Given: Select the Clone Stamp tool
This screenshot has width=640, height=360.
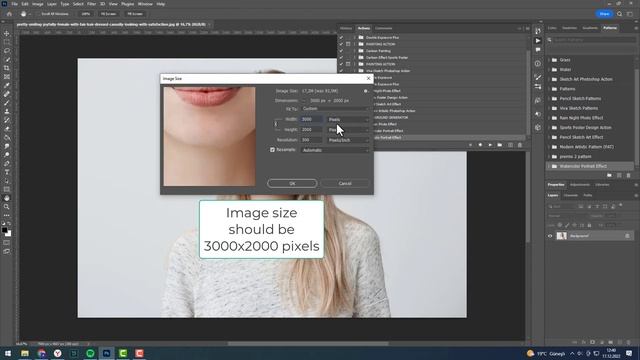Looking at the screenshot, I should [7, 111].
